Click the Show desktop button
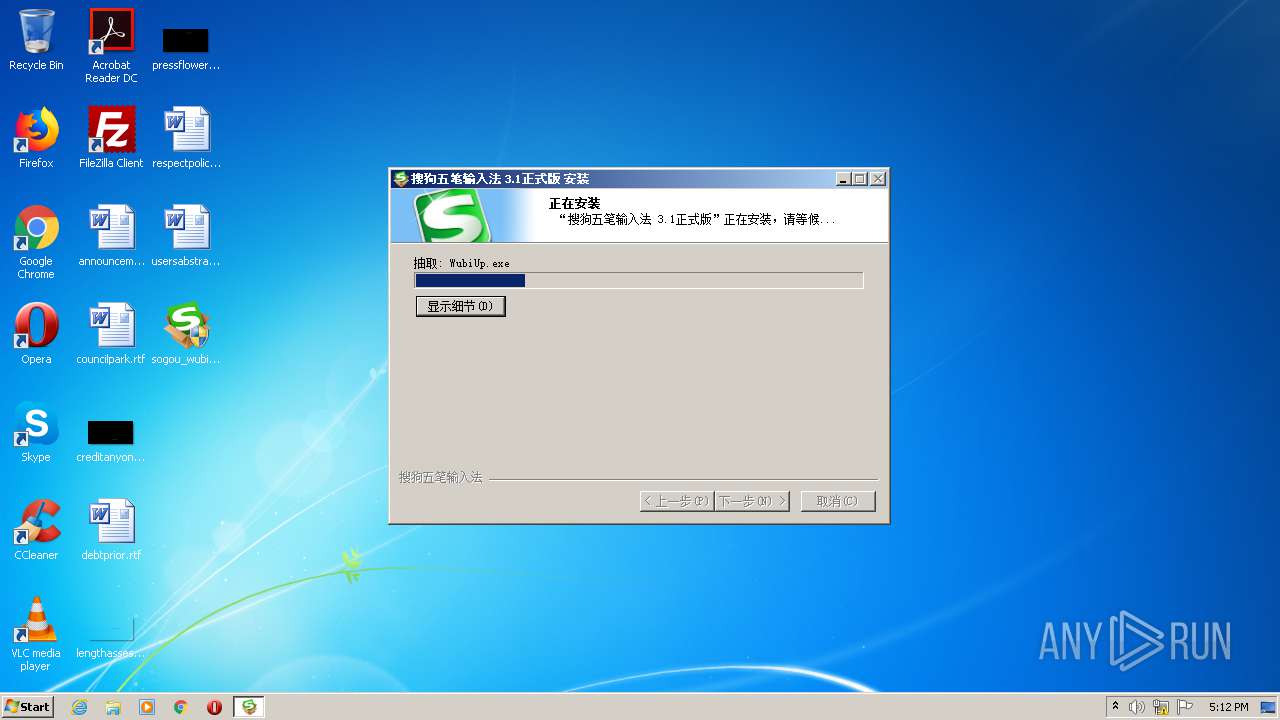 coord(1269,707)
